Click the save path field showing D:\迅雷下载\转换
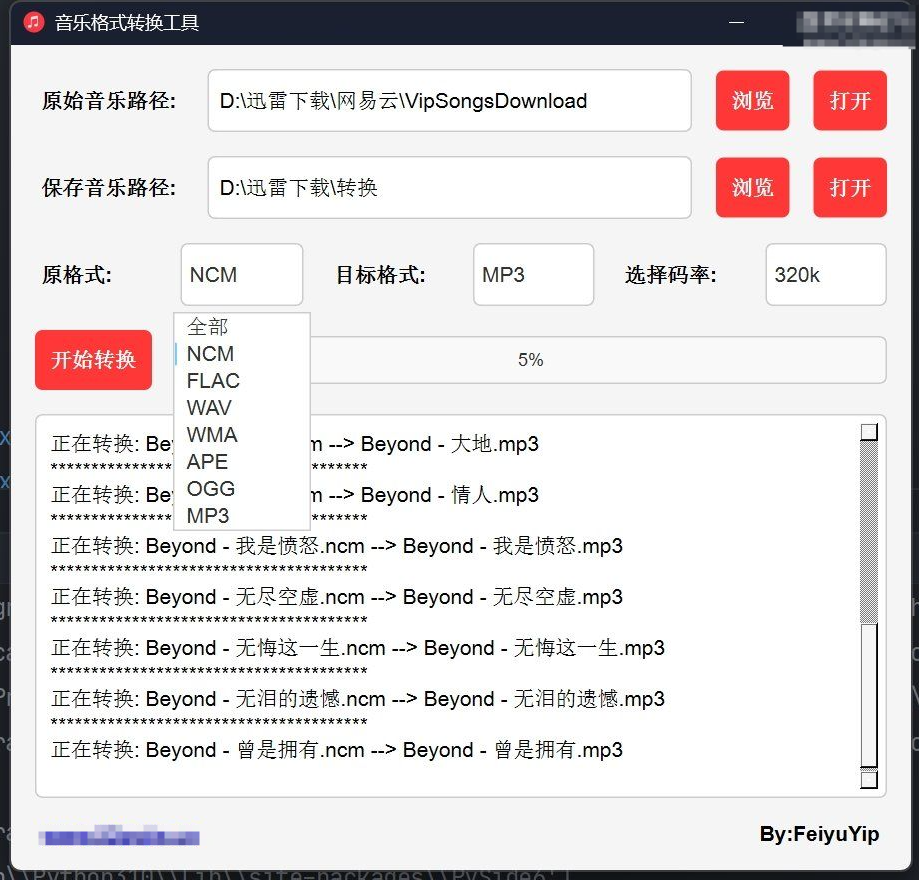This screenshot has width=919, height=880. click(x=448, y=187)
